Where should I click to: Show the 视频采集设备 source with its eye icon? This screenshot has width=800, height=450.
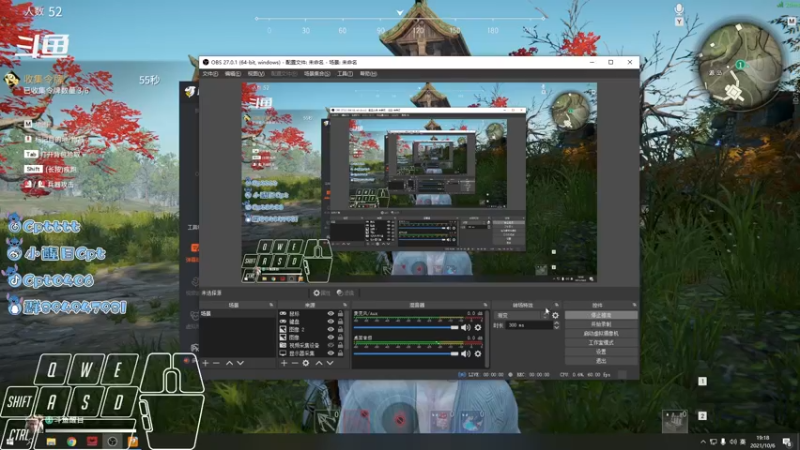[x=331, y=345]
